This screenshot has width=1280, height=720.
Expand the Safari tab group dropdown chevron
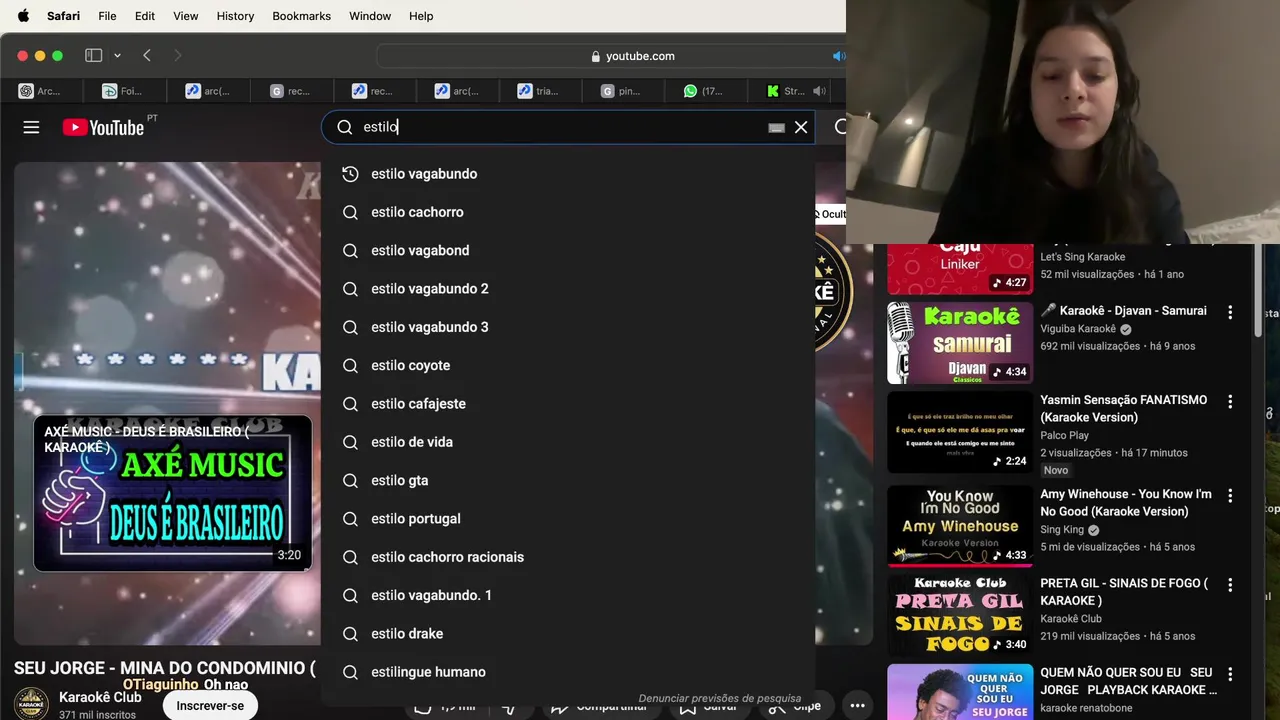click(117, 56)
